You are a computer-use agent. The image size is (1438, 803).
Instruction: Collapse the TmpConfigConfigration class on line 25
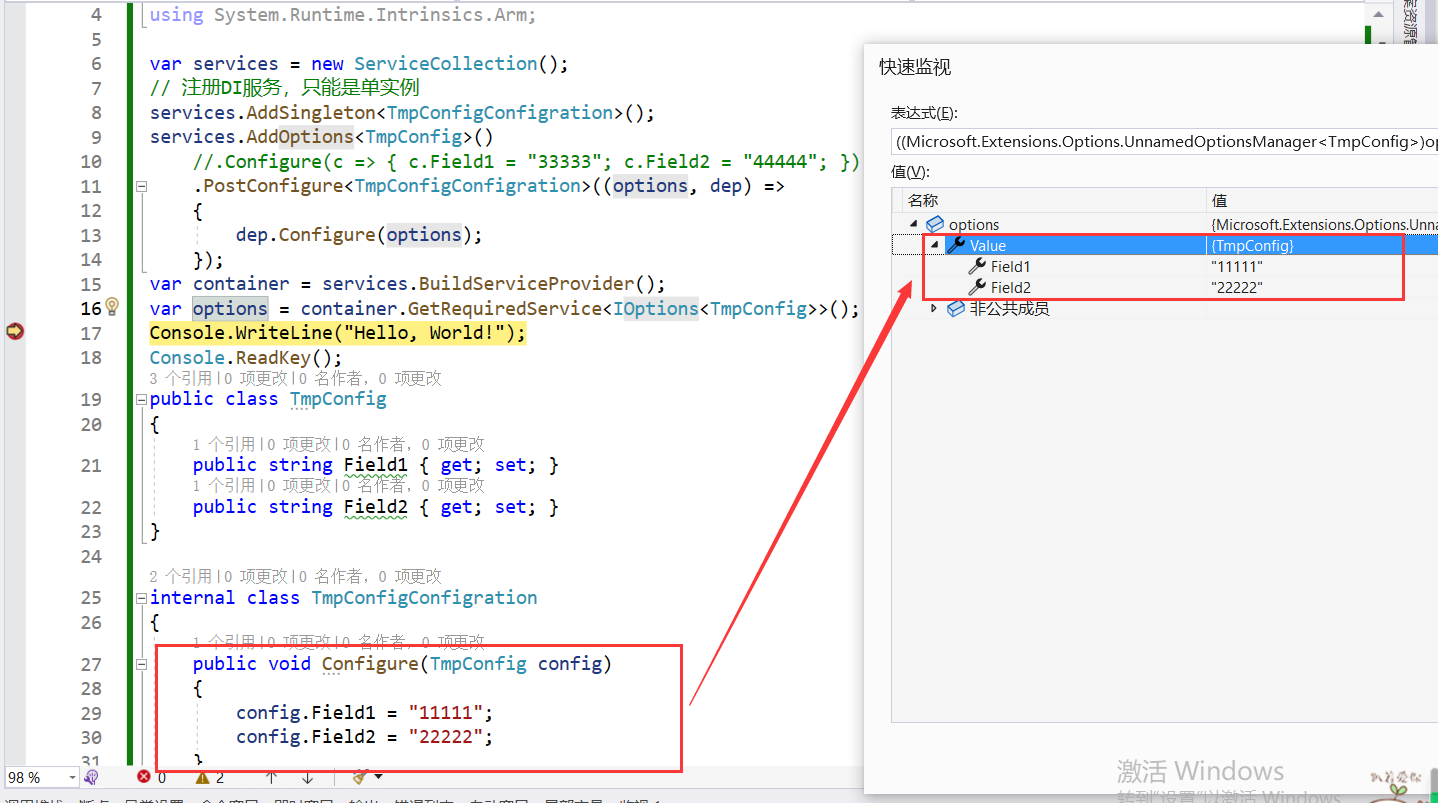point(141,598)
